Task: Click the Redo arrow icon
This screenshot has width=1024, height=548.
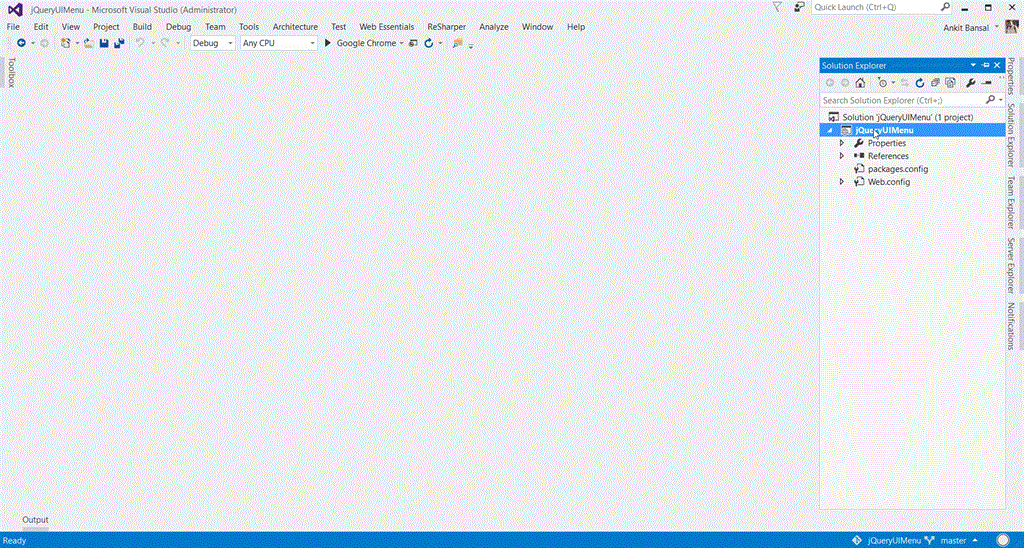Action: (x=165, y=43)
